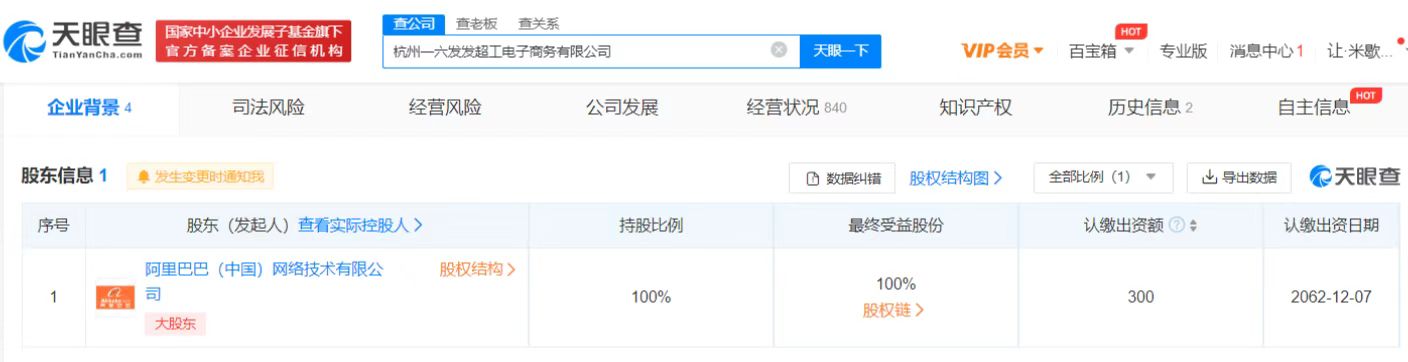Open the VIP会员 dropdown
Screen dimensions: 1408x362
click(x=1002, y=51)
